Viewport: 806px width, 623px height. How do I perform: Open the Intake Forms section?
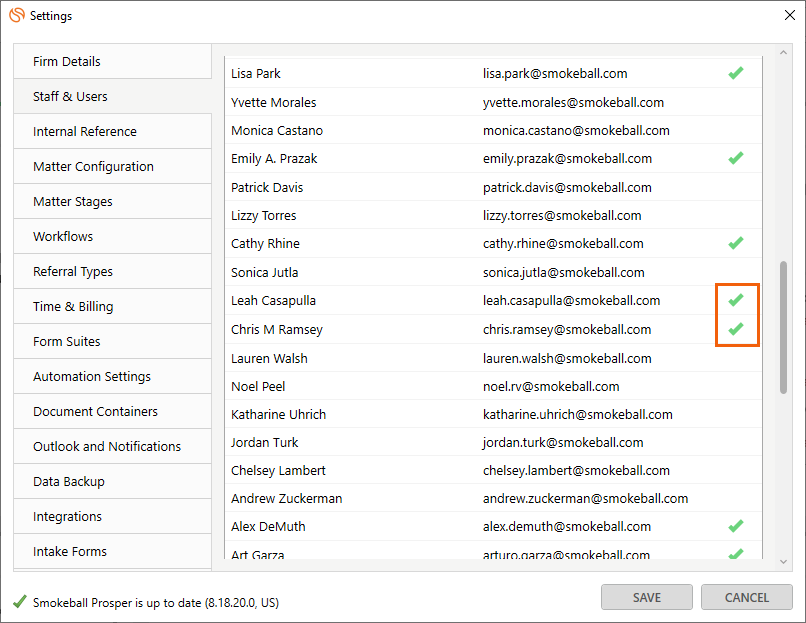coord(113,551)
